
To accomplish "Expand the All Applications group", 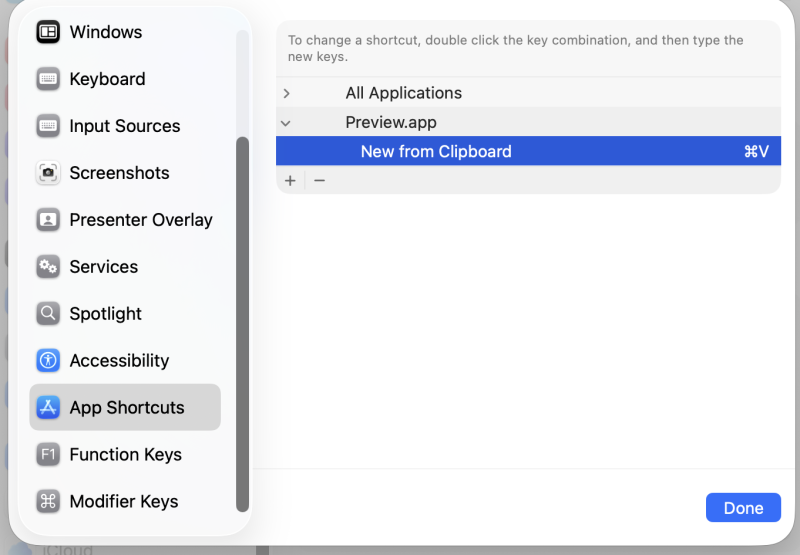I will tap(287, 93).
